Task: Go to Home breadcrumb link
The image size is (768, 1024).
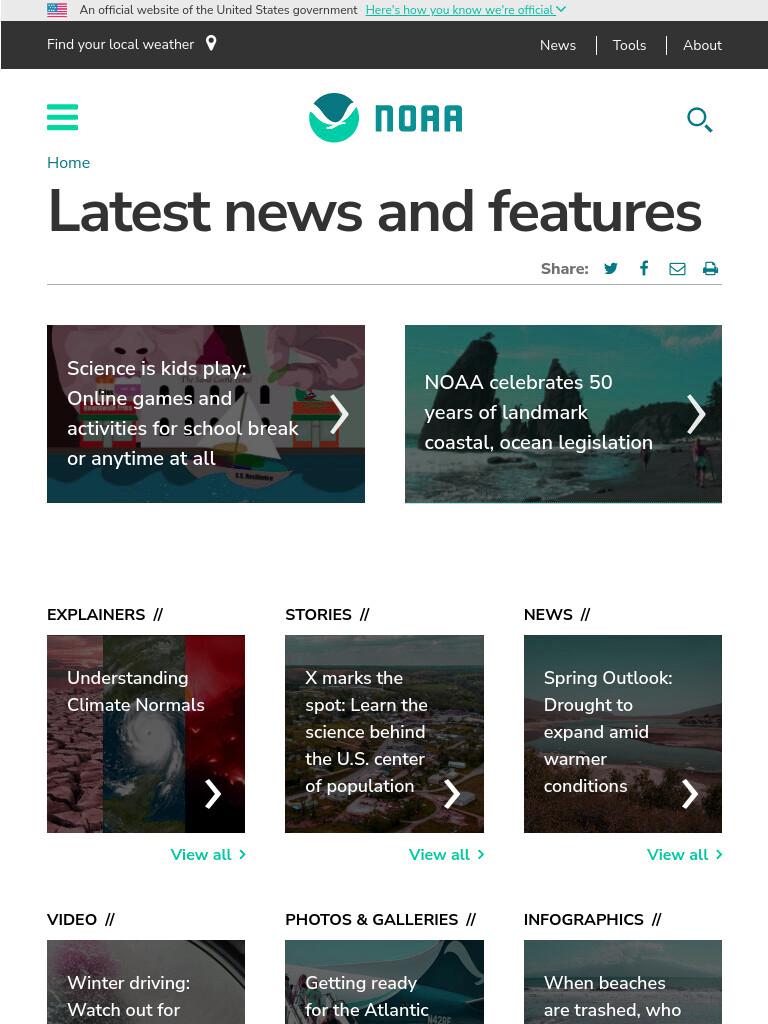Action: (x=69, y=163)
